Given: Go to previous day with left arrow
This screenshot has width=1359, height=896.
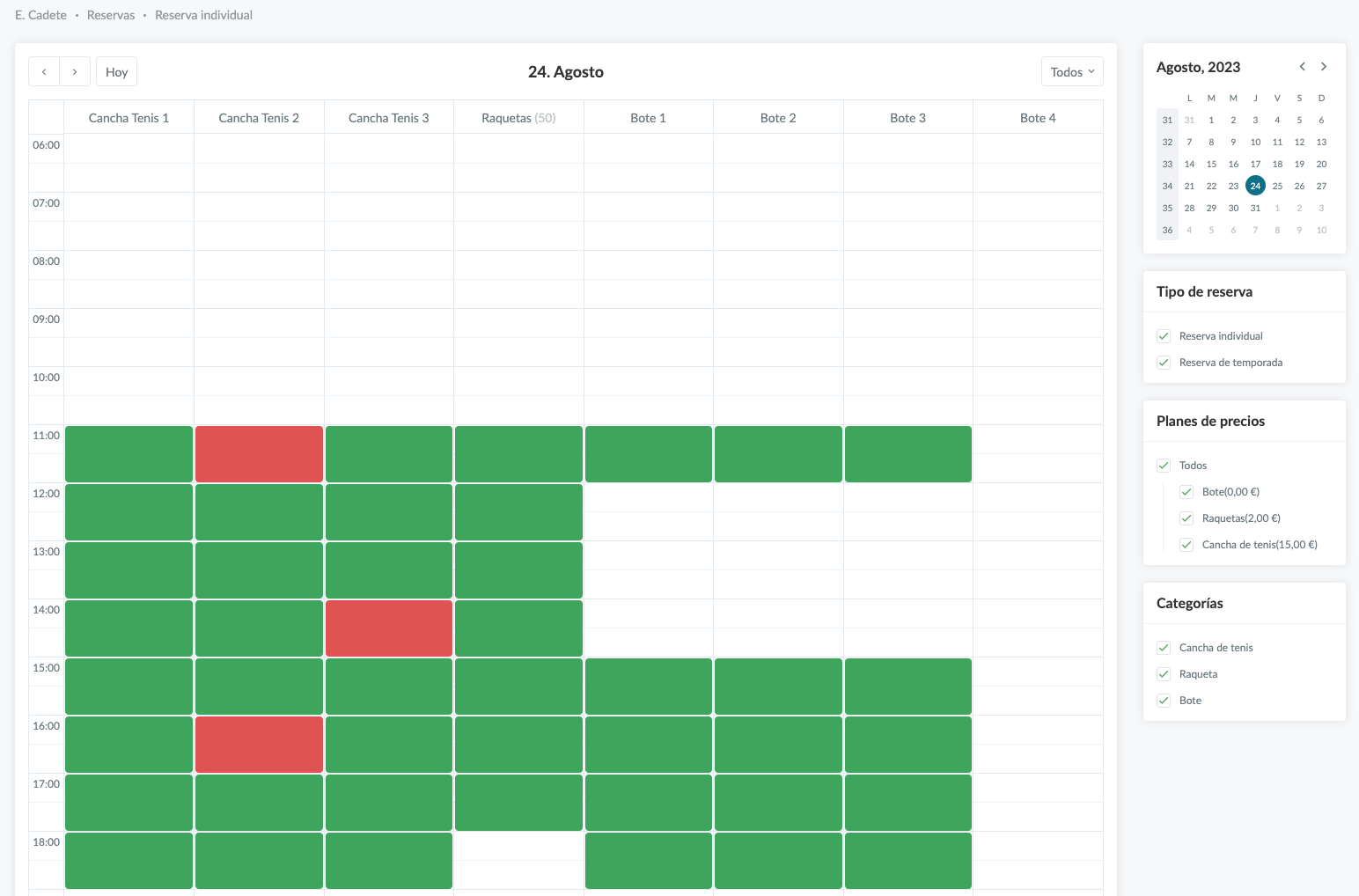Looking at the screenshot, I should [44, 72].
